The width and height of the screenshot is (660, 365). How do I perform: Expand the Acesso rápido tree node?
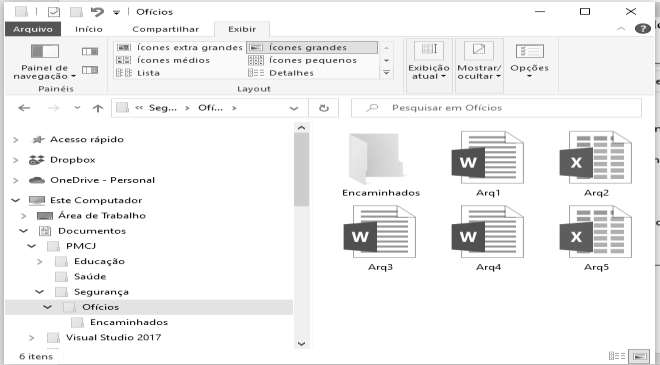16,140
